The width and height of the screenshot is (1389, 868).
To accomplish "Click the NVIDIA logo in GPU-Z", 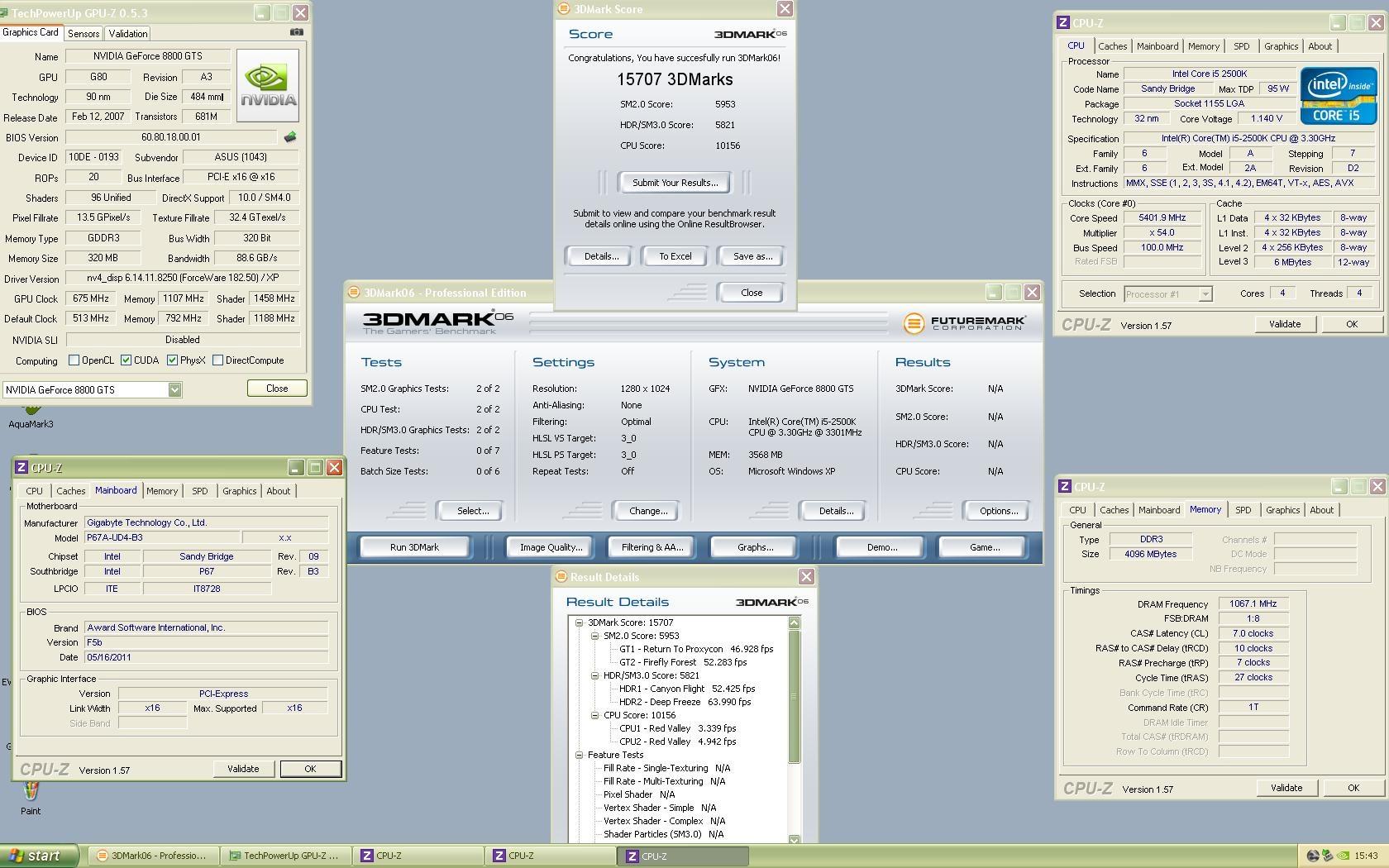I will pos(268,85).
